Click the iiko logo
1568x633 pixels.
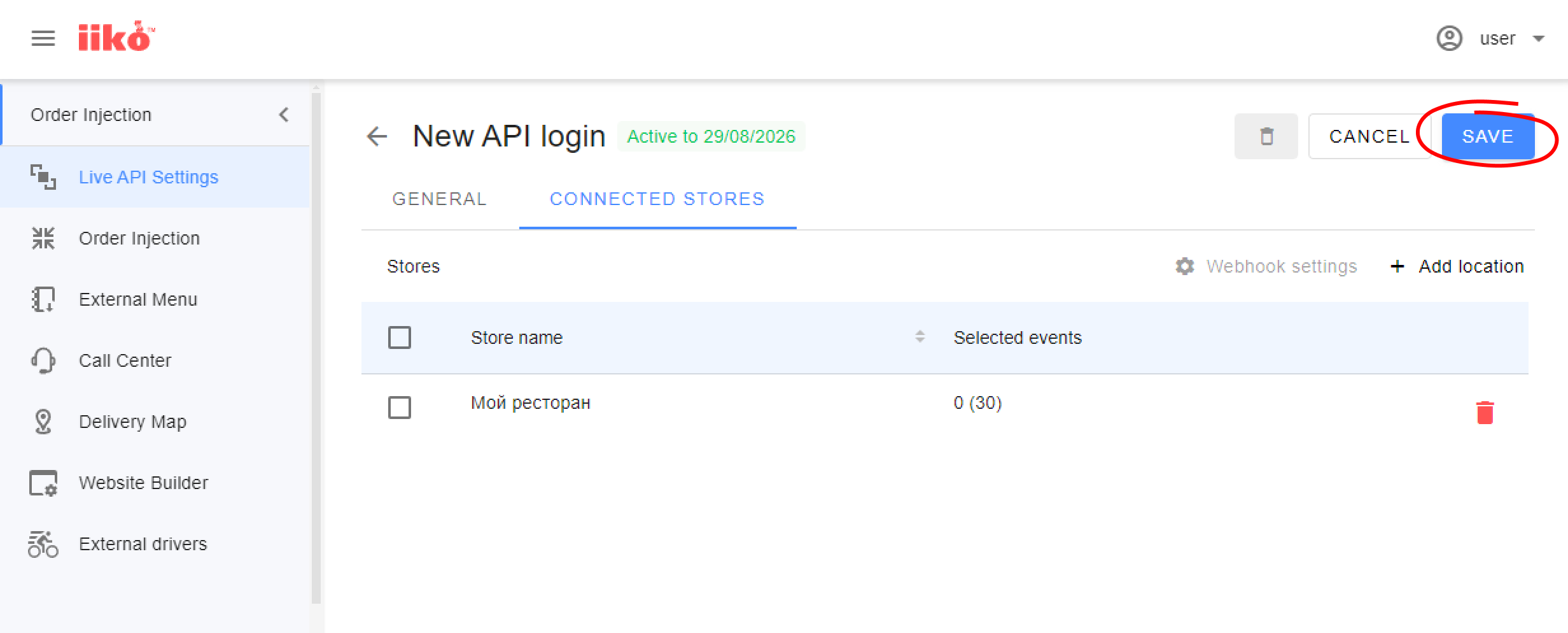tap(116, 36)
